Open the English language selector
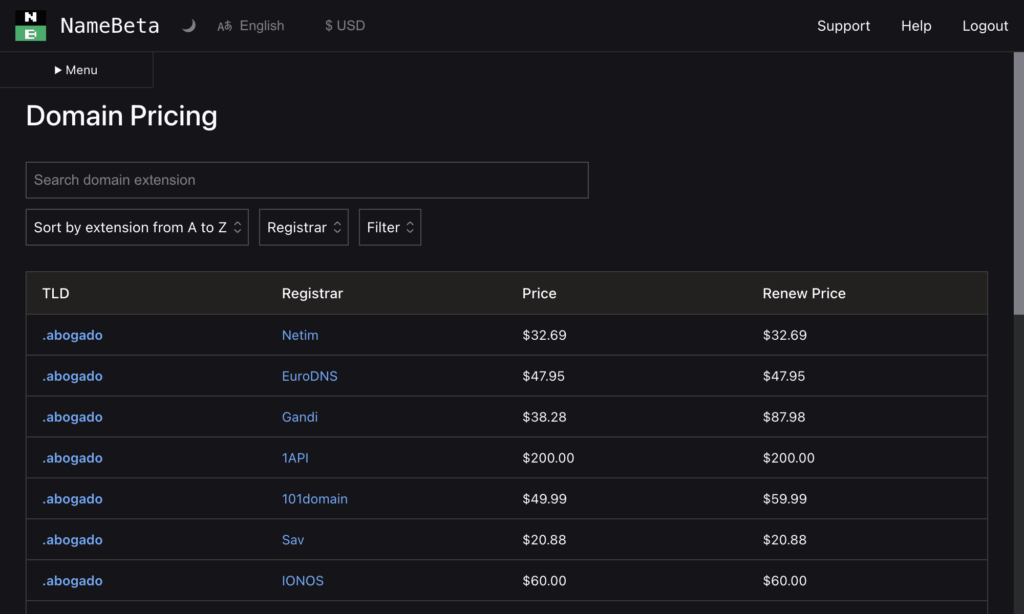1024x614 pixels. 251,25
